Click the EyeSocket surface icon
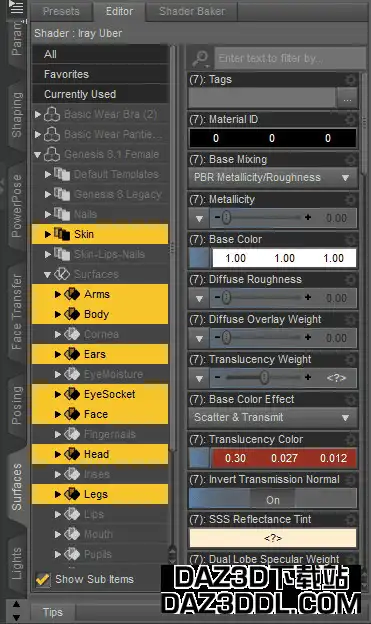The width and height of the screenshot is (371, 624). 72,394
